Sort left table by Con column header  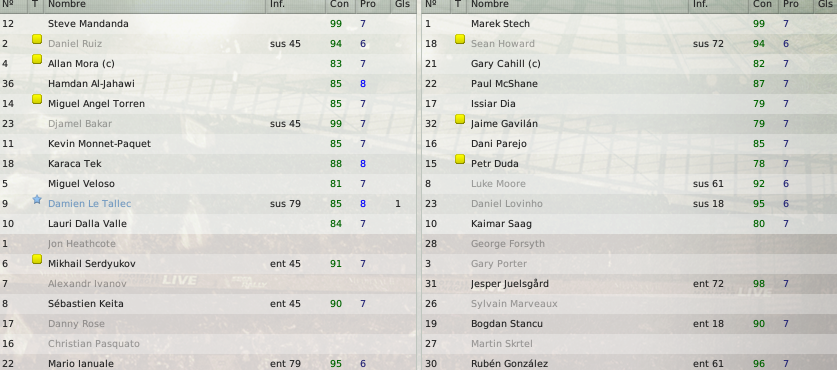(340, 5)
